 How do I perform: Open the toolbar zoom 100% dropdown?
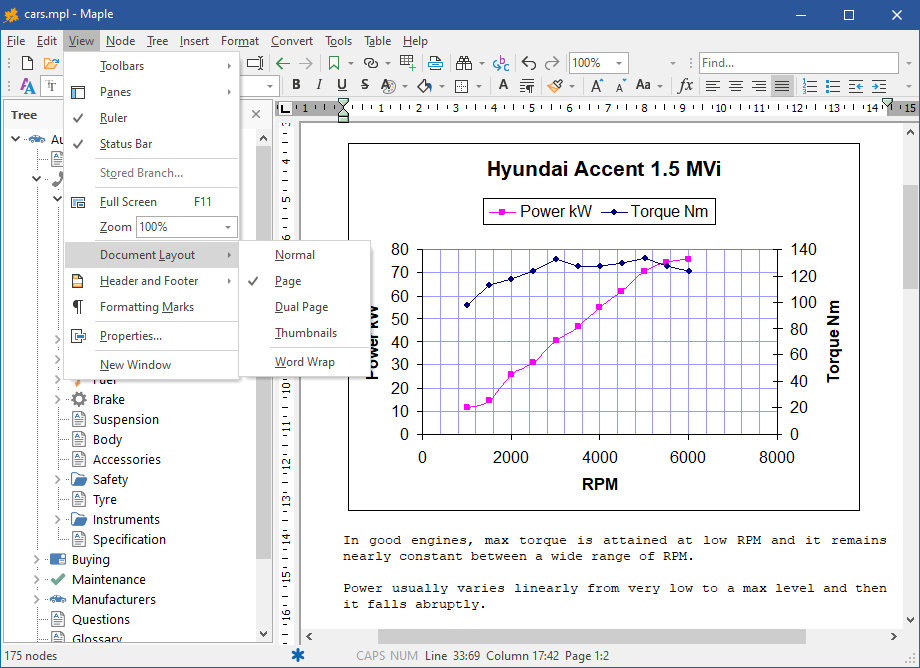(x=618, y=63)
